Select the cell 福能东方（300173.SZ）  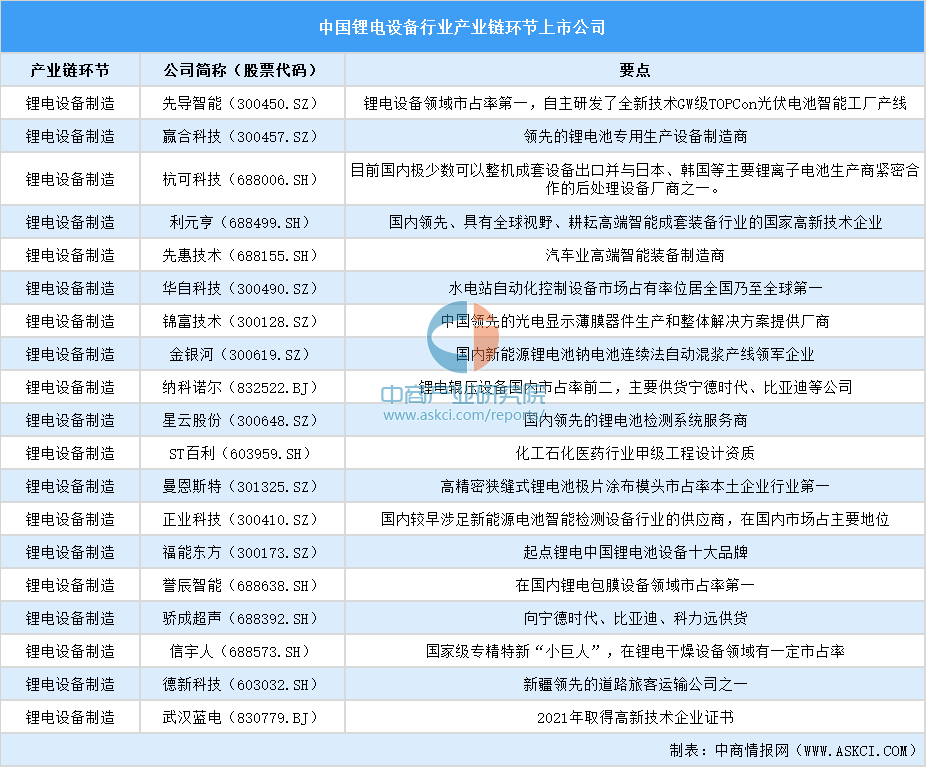[x=242, y=553]
